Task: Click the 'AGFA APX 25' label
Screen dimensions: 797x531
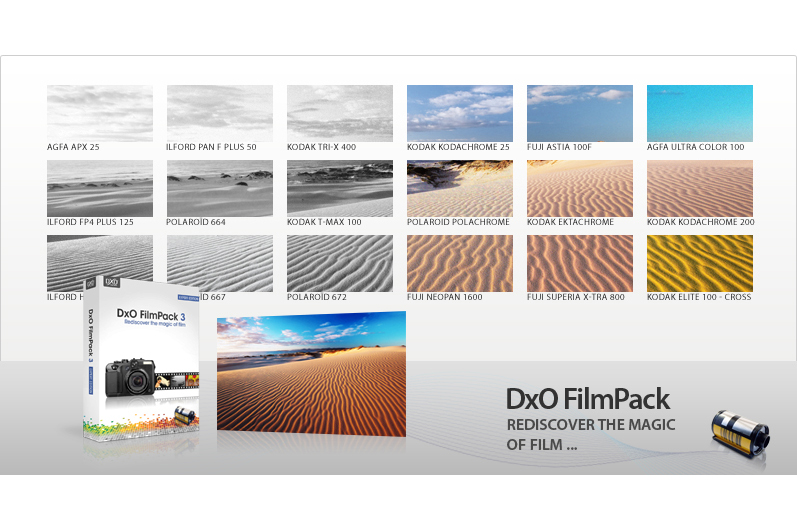Action: tap(73, 147)
